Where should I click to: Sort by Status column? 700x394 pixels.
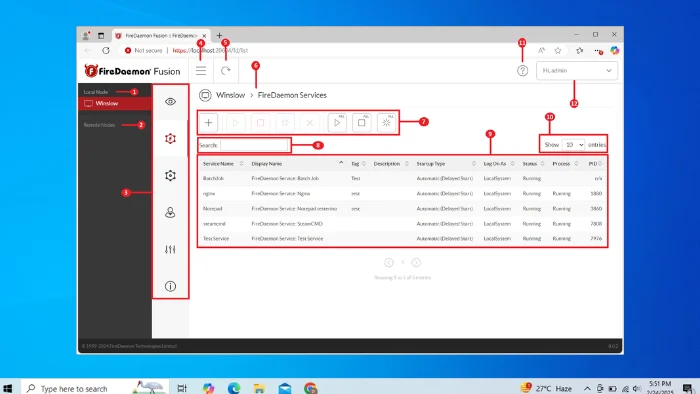533,164
